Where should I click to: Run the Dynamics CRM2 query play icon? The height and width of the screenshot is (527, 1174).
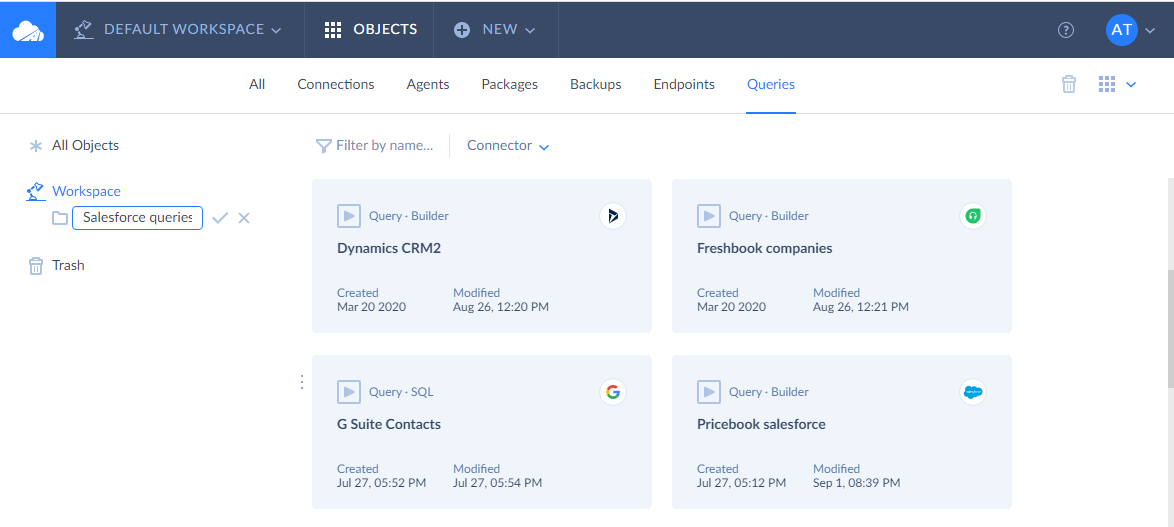[348, 216]
